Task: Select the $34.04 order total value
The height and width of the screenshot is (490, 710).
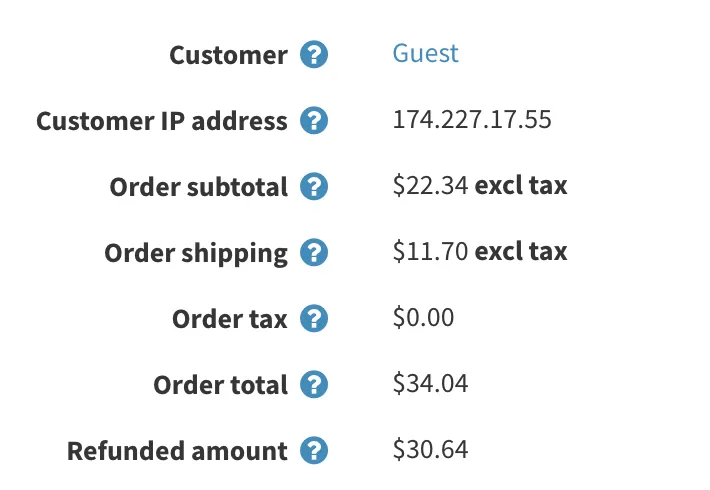Action: [430, 383]
